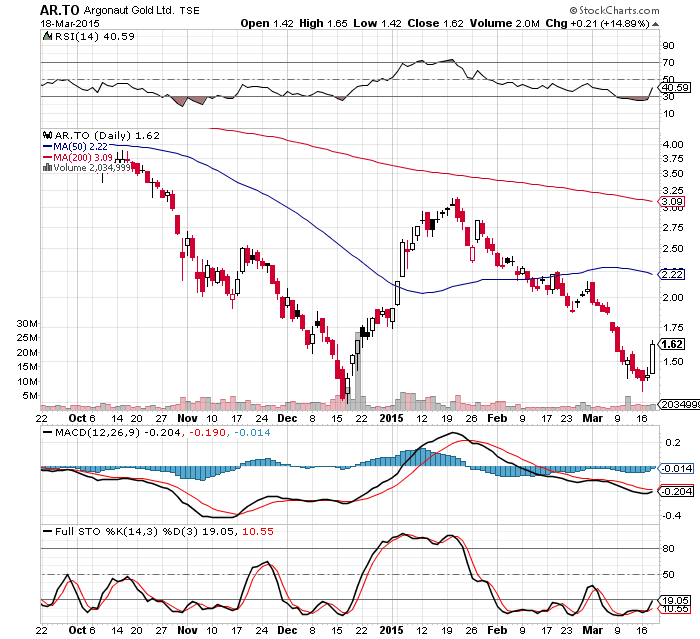Click the 1.62 last price tag on axis
The image size is (700, 639).
pos(672,344)
